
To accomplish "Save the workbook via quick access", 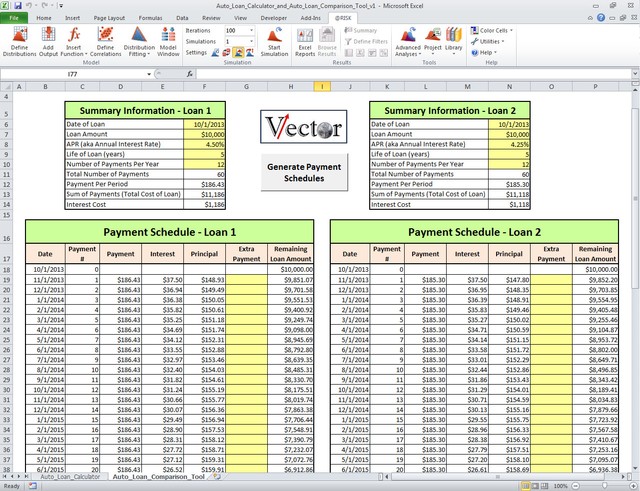I will click(18, 6).
